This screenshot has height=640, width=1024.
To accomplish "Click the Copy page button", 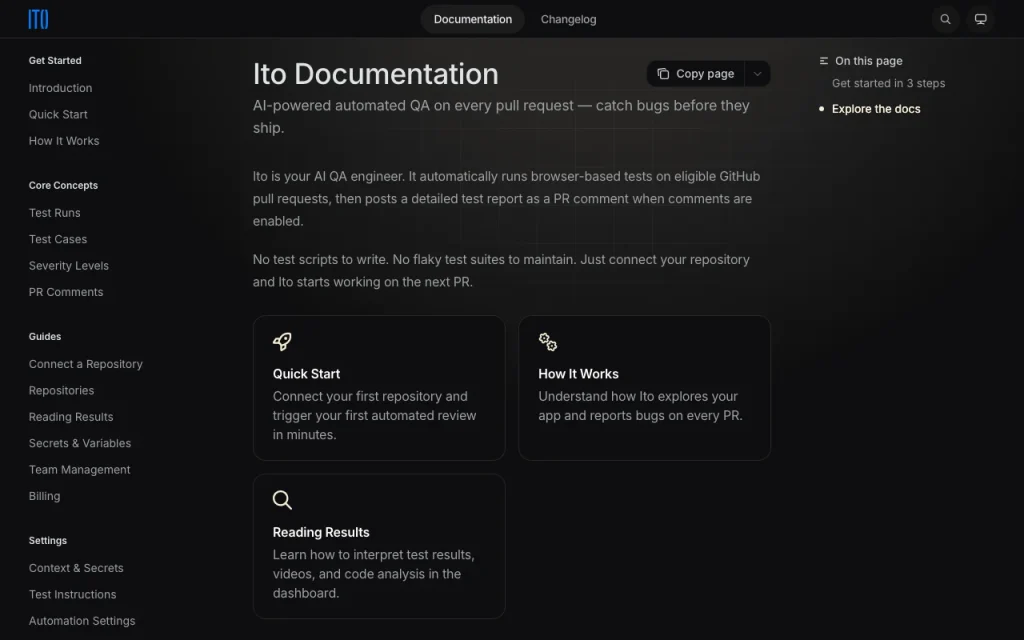I will 696,74.
